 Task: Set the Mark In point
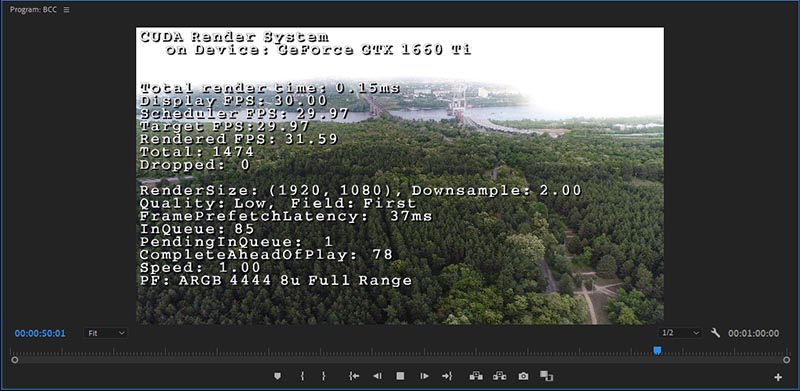302,376
